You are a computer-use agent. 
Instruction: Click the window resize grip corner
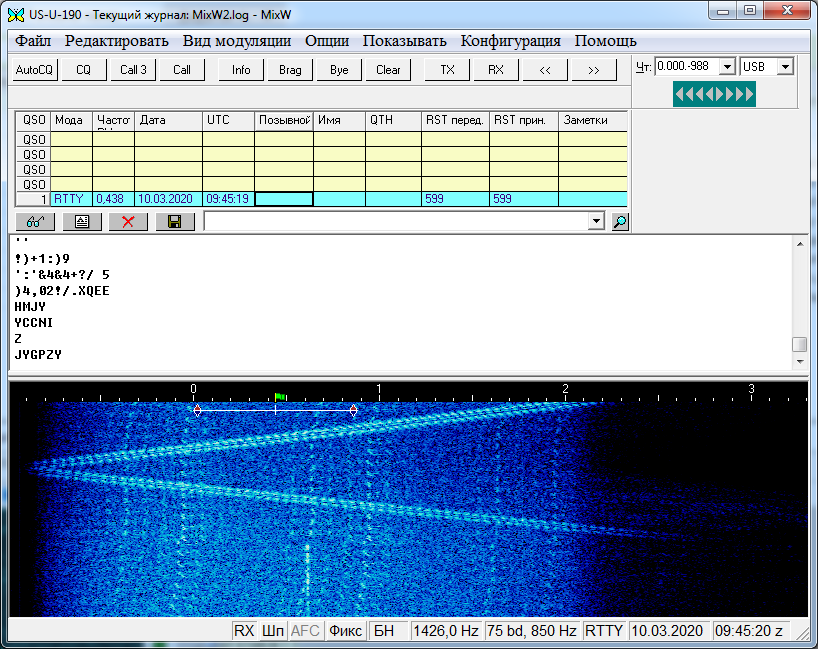click(802, 633)
